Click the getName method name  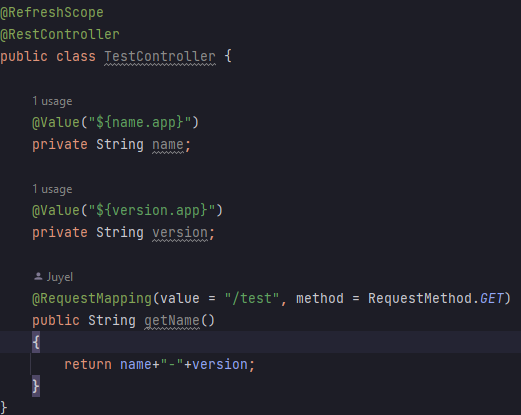point(172,320)
